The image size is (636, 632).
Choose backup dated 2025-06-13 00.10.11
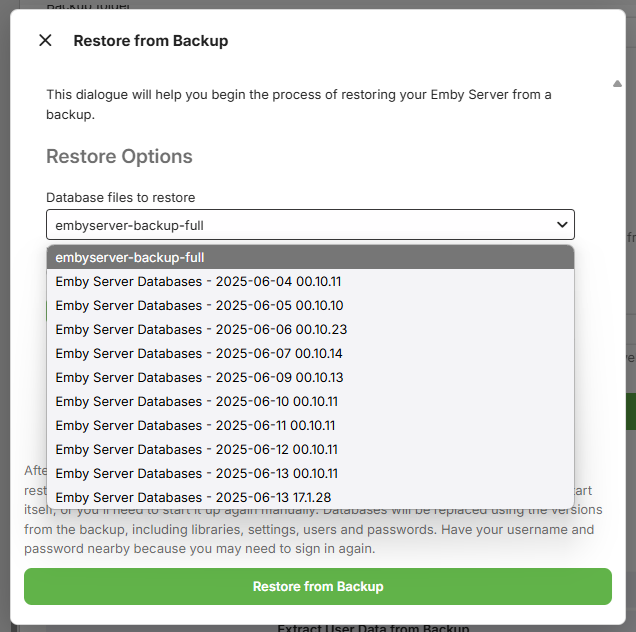click(310, 473)
